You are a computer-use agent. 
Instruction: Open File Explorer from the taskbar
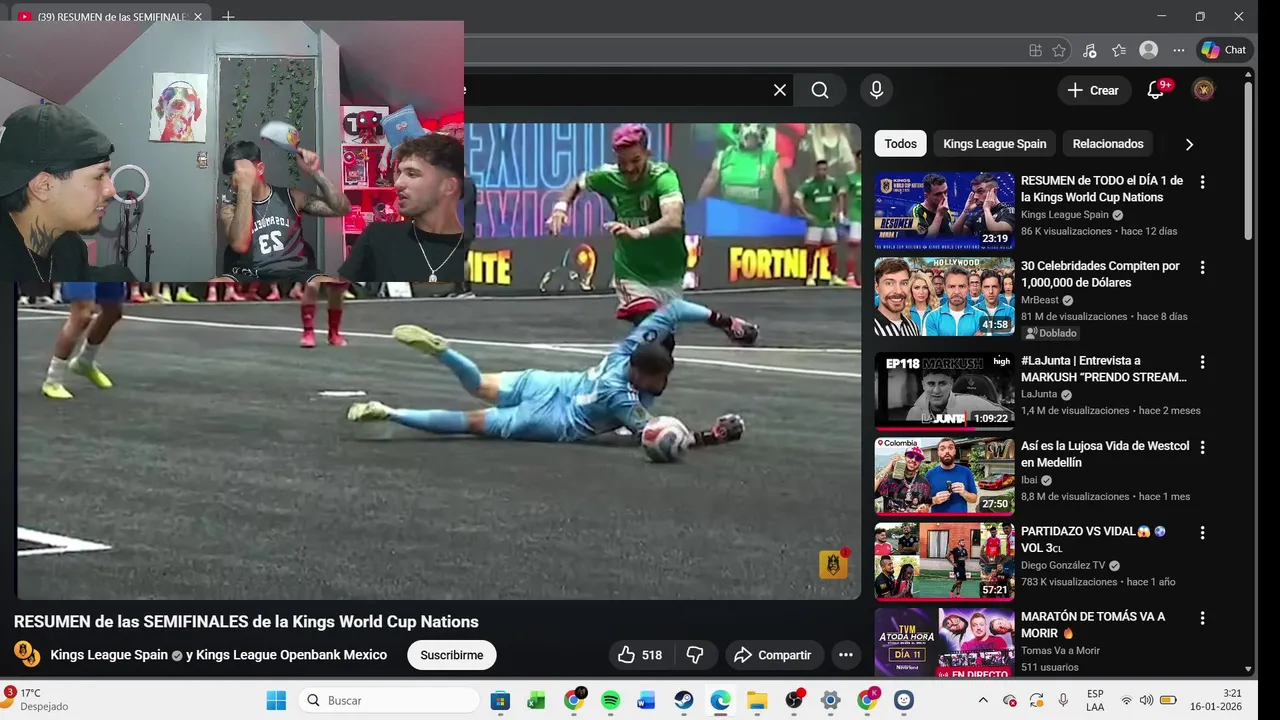[757, 700]
